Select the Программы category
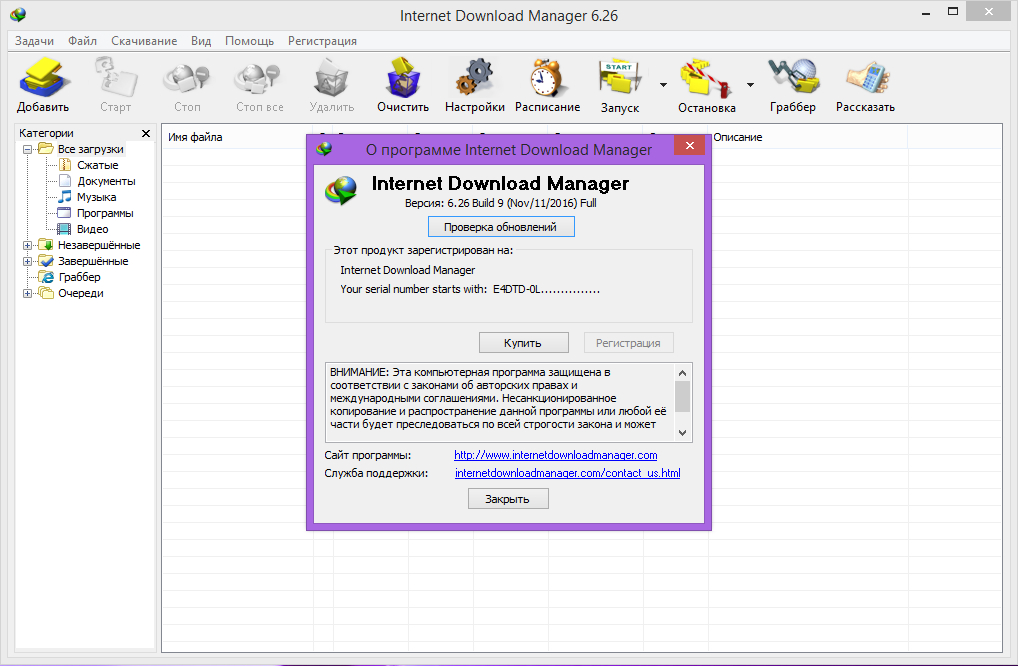1018x666 pixels. 105,213
